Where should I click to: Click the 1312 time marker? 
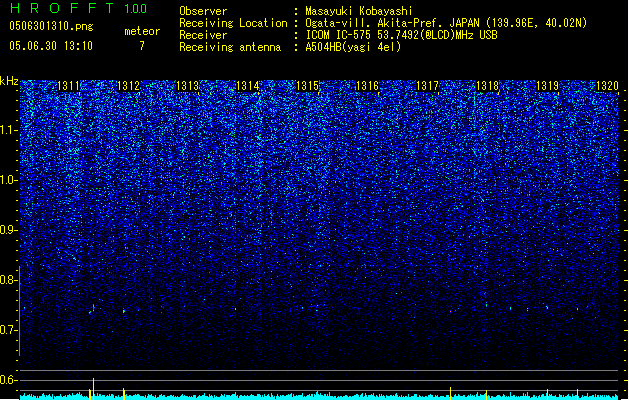coord(128,86)
